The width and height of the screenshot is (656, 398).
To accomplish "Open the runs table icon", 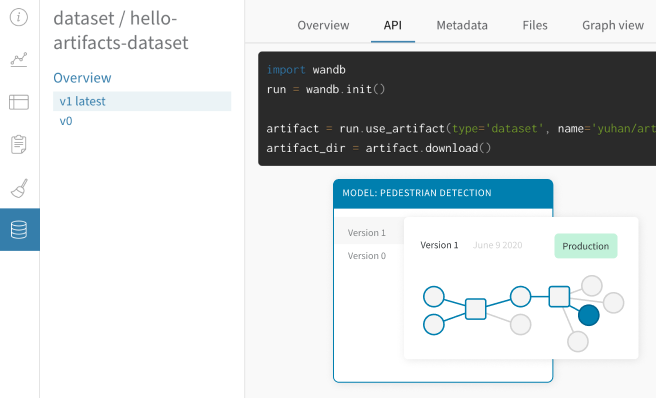I will 19,102.
